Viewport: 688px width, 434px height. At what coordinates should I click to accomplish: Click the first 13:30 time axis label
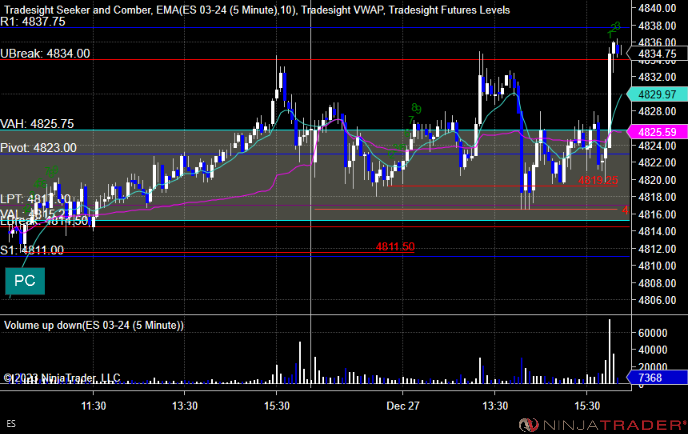point(185,406)
